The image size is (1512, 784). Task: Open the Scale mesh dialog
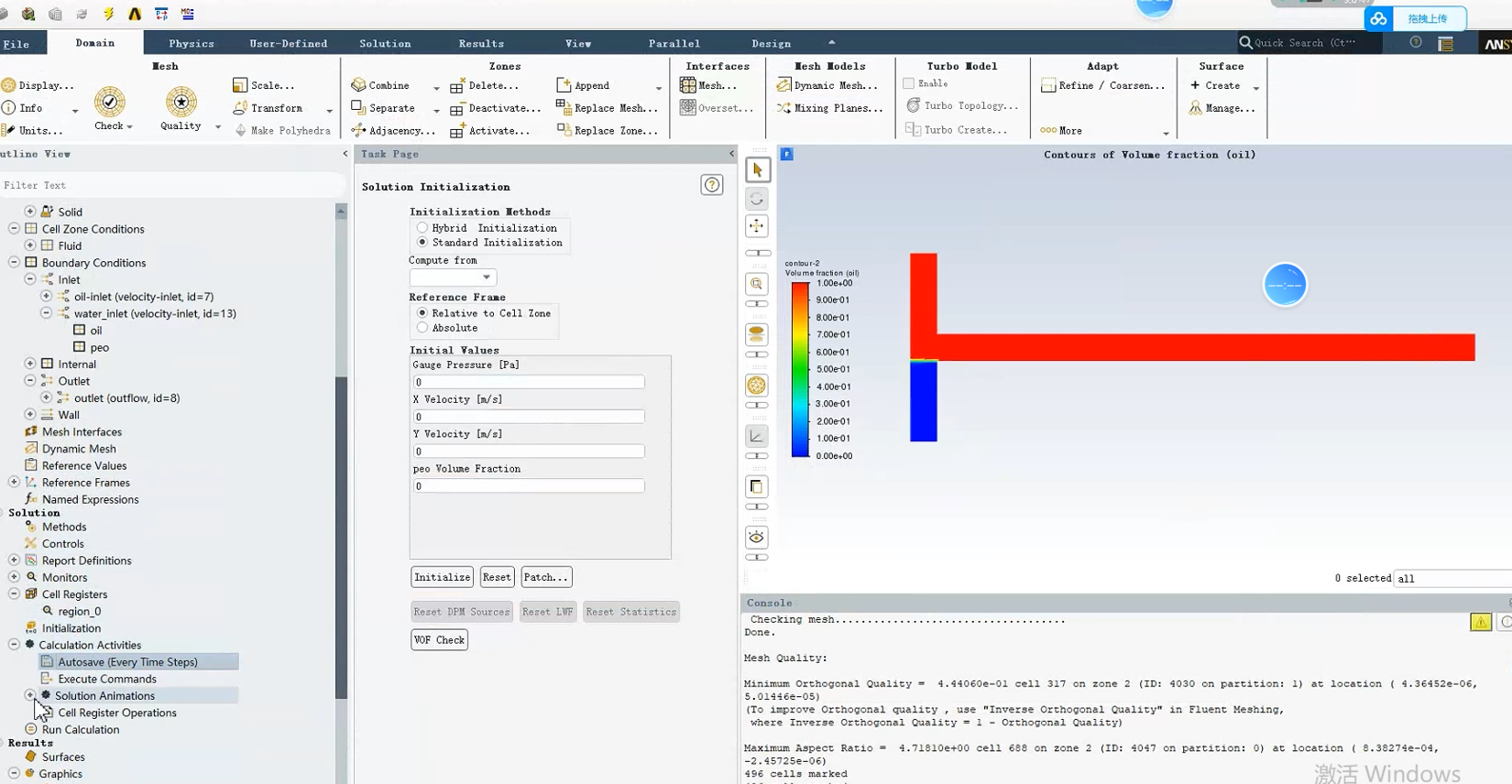(x=264, y=85)
